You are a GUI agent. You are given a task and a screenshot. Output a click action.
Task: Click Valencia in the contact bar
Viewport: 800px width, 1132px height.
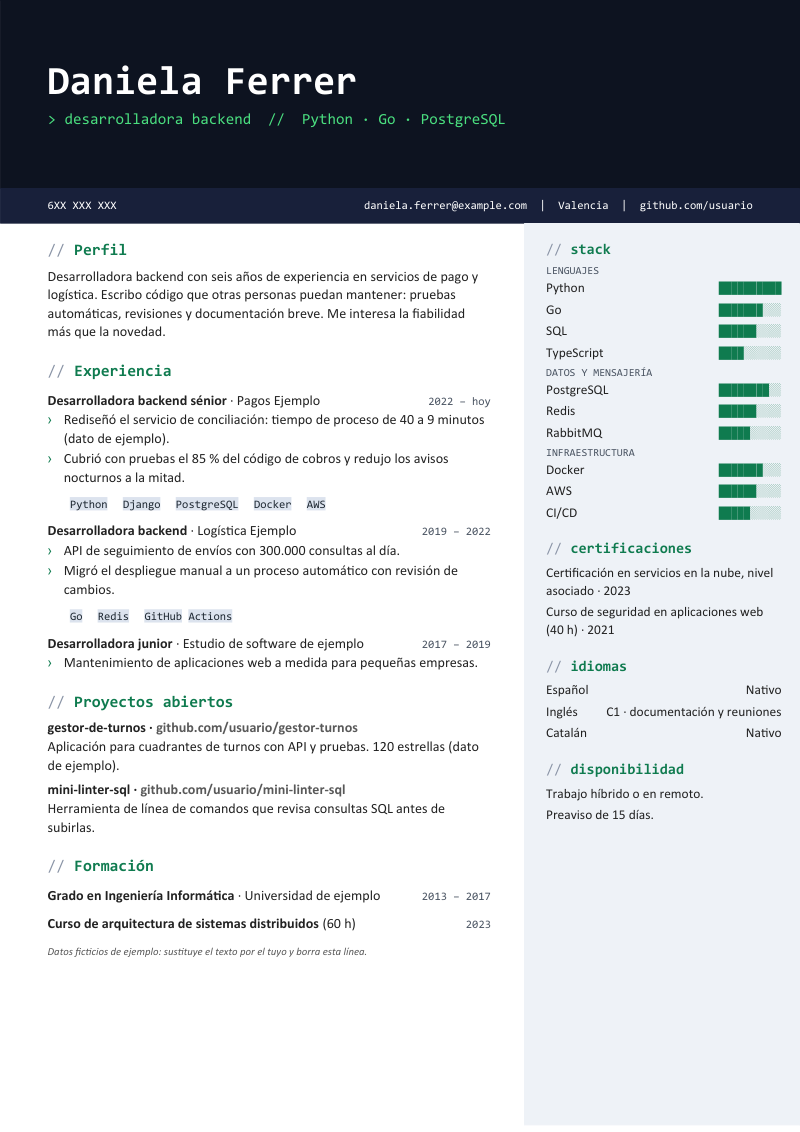(x=583, y=206)
